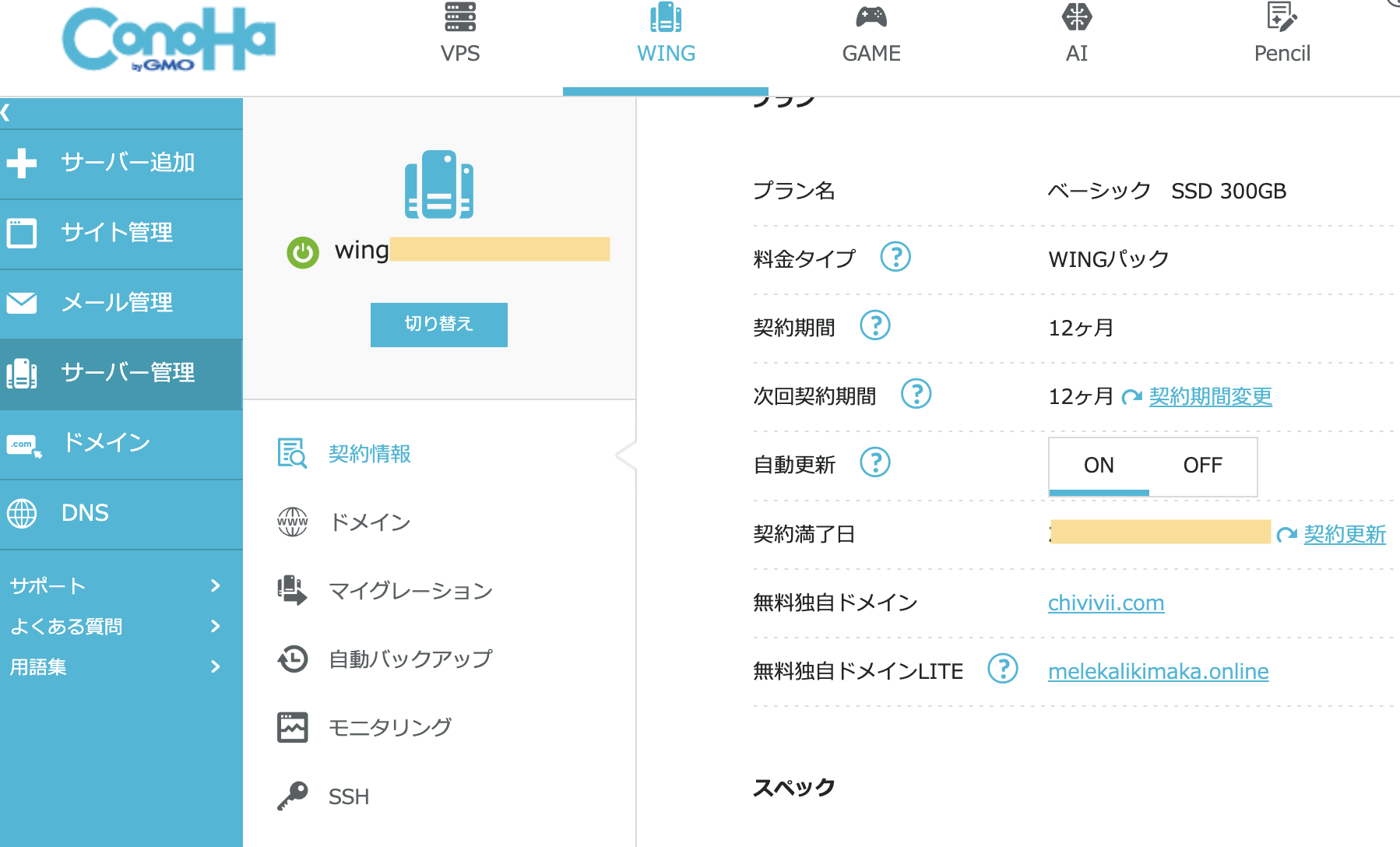Collapse the left sidebar with chevron
1400x847 pixels.
[6, 113]
